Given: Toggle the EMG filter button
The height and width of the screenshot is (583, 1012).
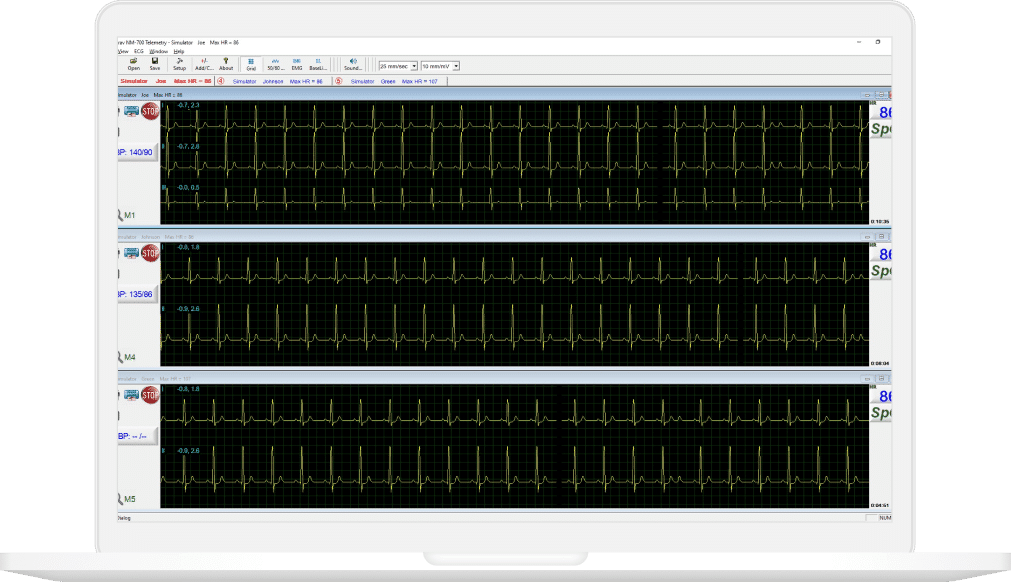Looking at the screenshot, I should (297, 63).
